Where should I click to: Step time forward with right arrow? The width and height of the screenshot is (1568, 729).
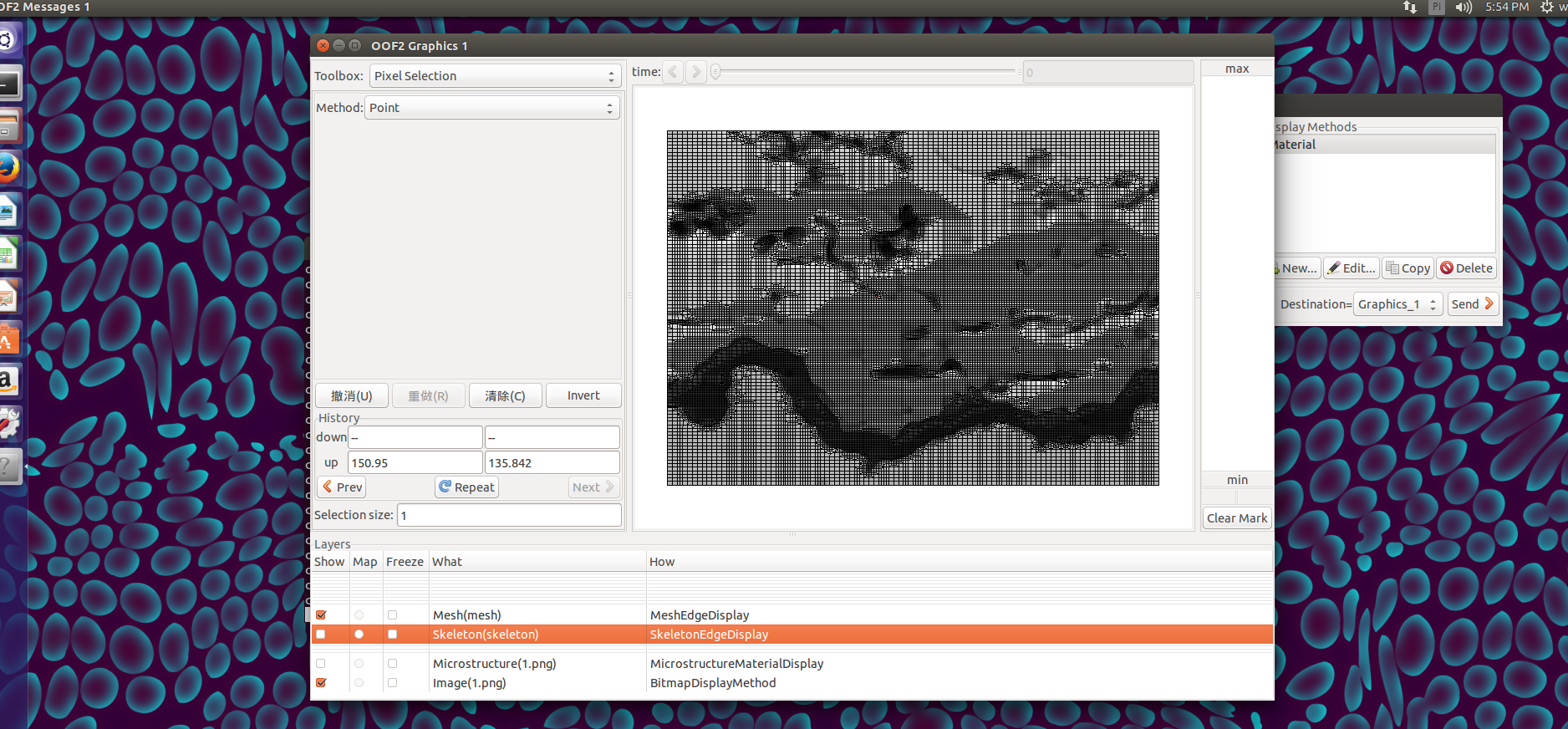click(x=695, y=72)
